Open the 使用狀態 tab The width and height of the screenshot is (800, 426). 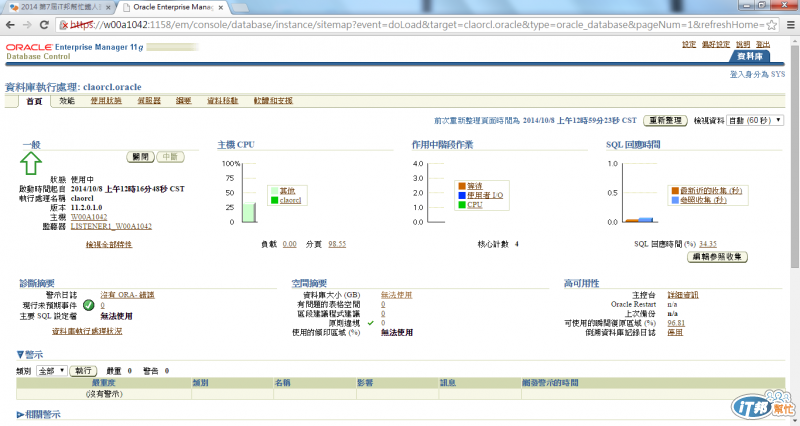tap(106, 101)
